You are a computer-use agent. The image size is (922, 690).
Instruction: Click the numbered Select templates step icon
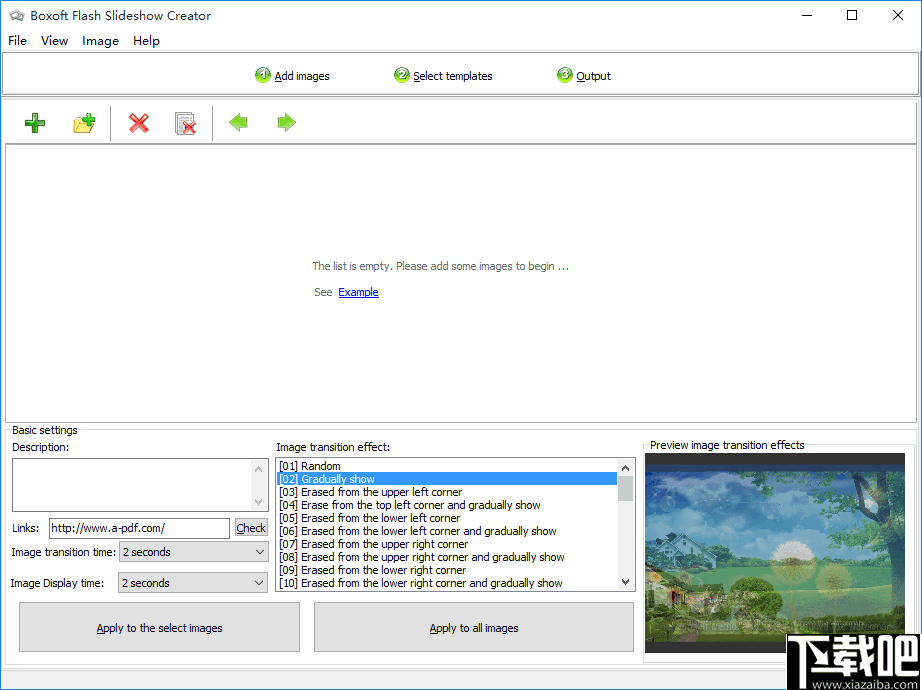click(401, 74)
